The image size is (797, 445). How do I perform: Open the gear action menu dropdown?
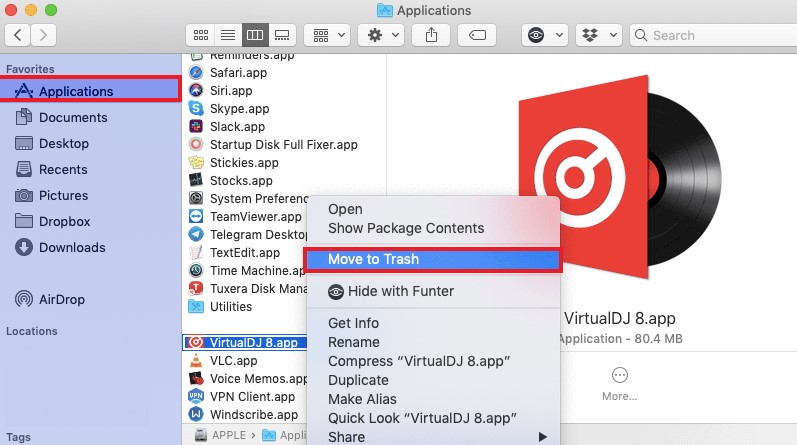(382, 35)
